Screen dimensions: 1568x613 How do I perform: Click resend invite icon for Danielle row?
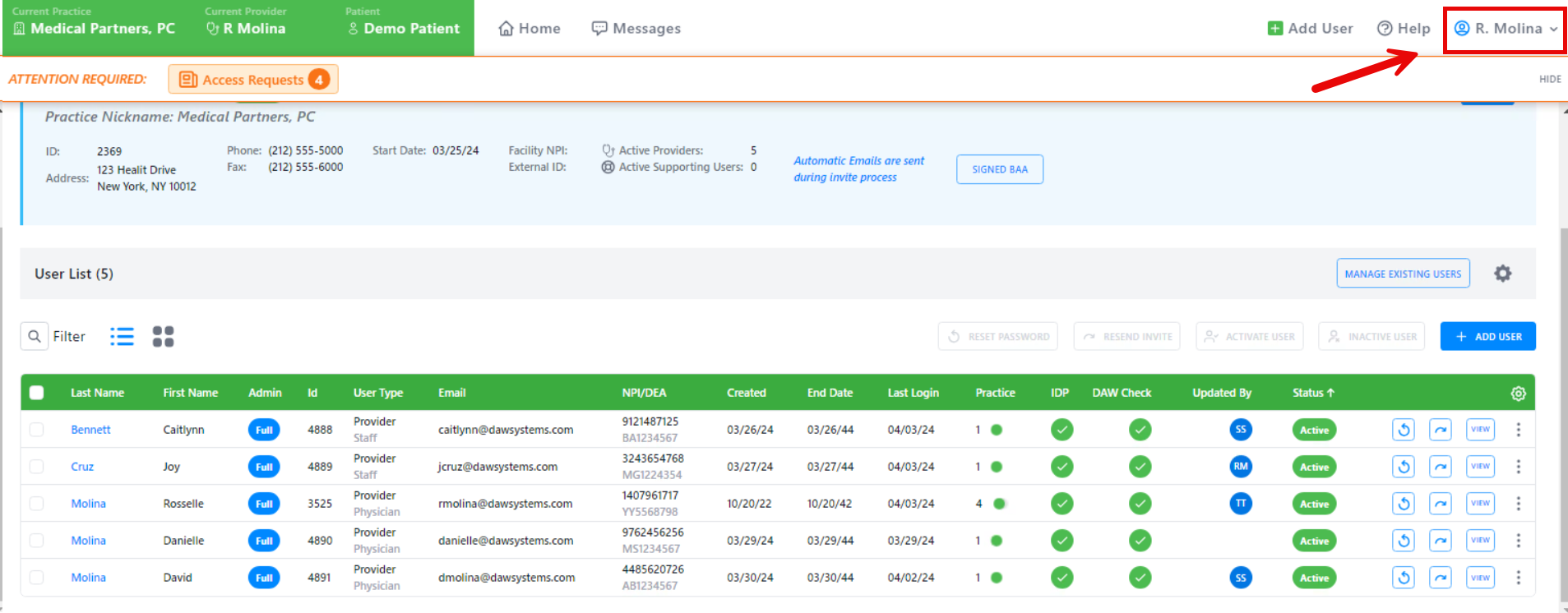click(x=1441, y=541)
